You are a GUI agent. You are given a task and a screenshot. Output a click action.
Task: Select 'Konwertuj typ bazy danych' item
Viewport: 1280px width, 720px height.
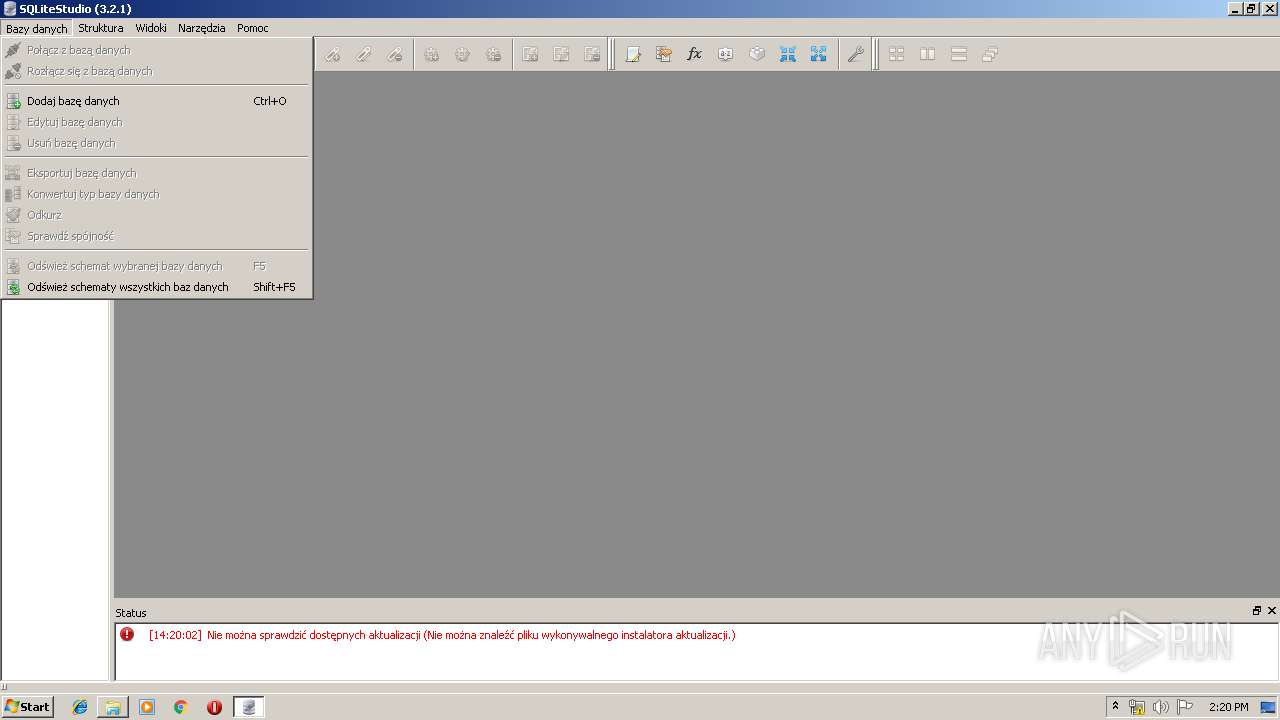click(x=157, y=194)
